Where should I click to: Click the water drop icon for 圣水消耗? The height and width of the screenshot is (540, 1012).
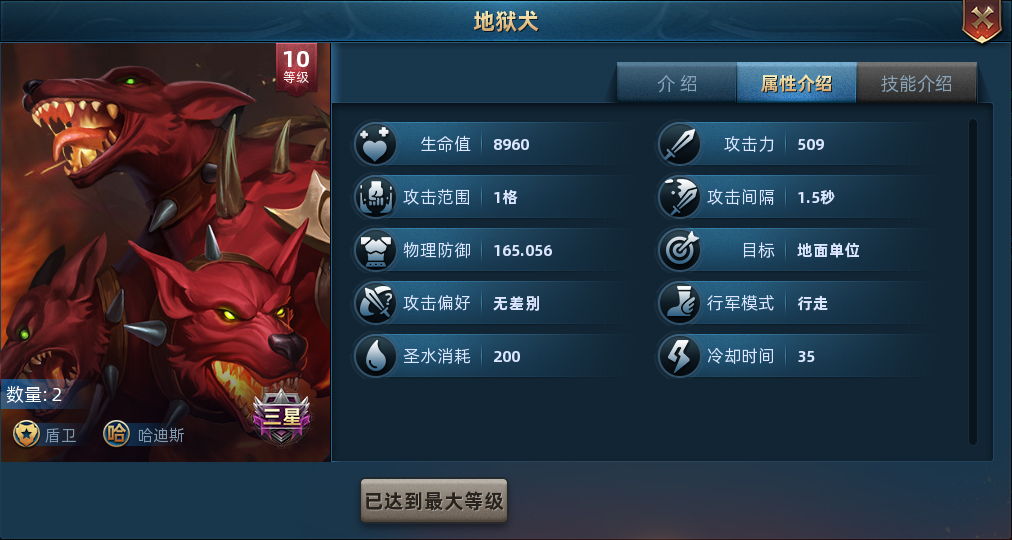[376, 356]
